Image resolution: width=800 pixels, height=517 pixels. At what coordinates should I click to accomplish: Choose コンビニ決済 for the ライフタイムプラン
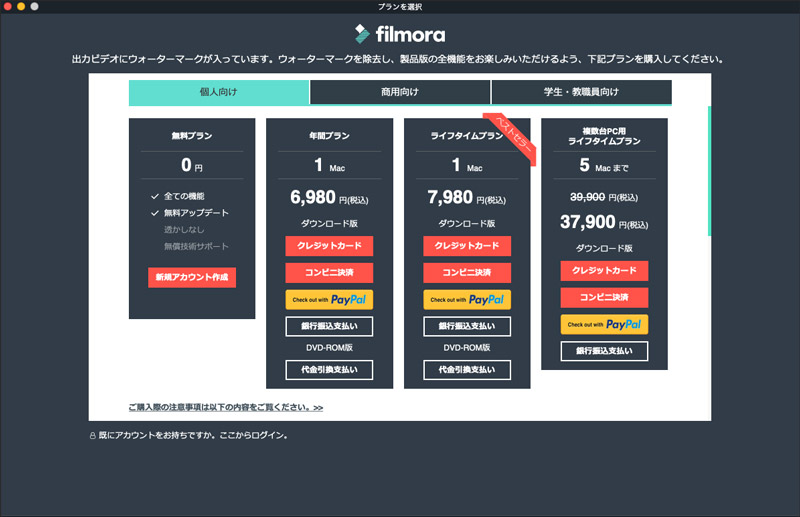(x=467, y=273)
